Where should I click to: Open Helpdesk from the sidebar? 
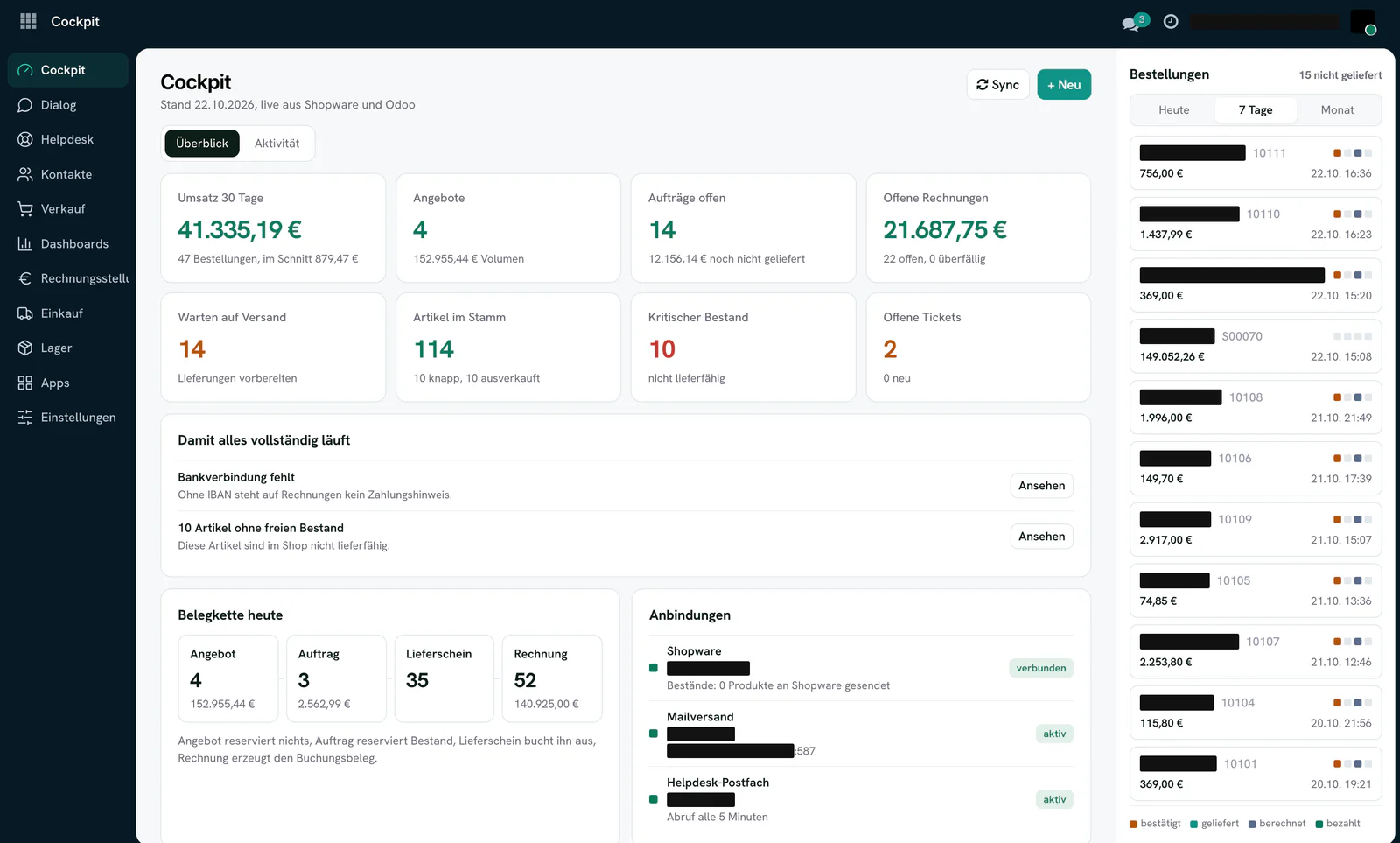point(68,139)
